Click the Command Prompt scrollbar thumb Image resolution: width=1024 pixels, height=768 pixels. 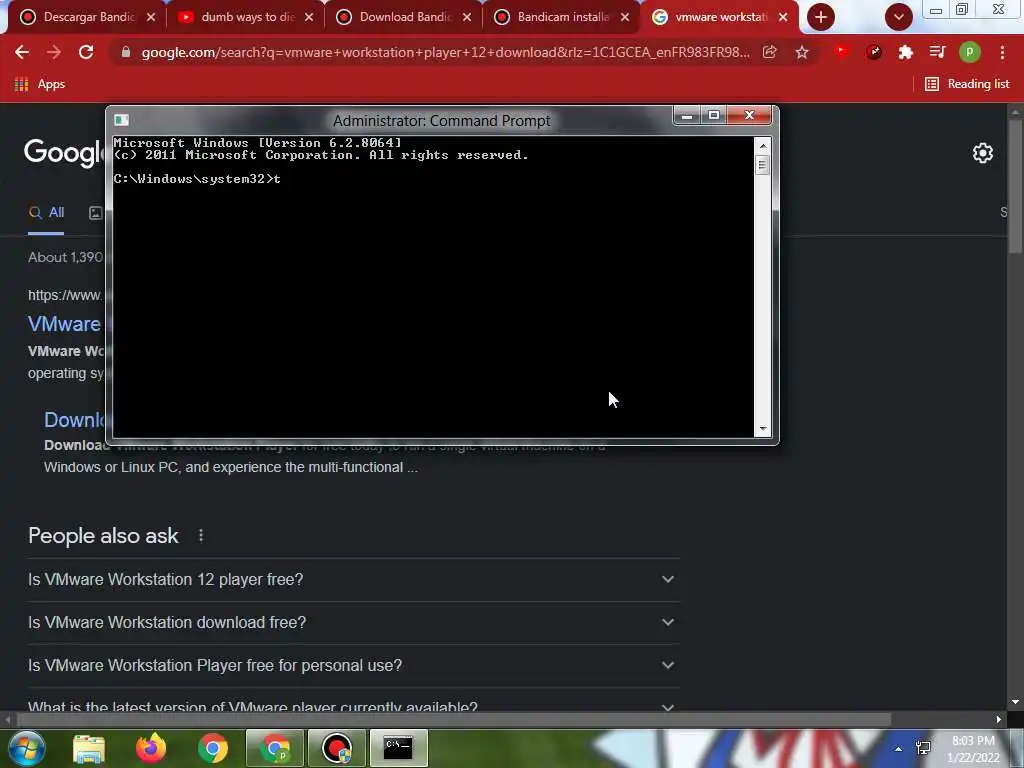click(x=762, y=165)
